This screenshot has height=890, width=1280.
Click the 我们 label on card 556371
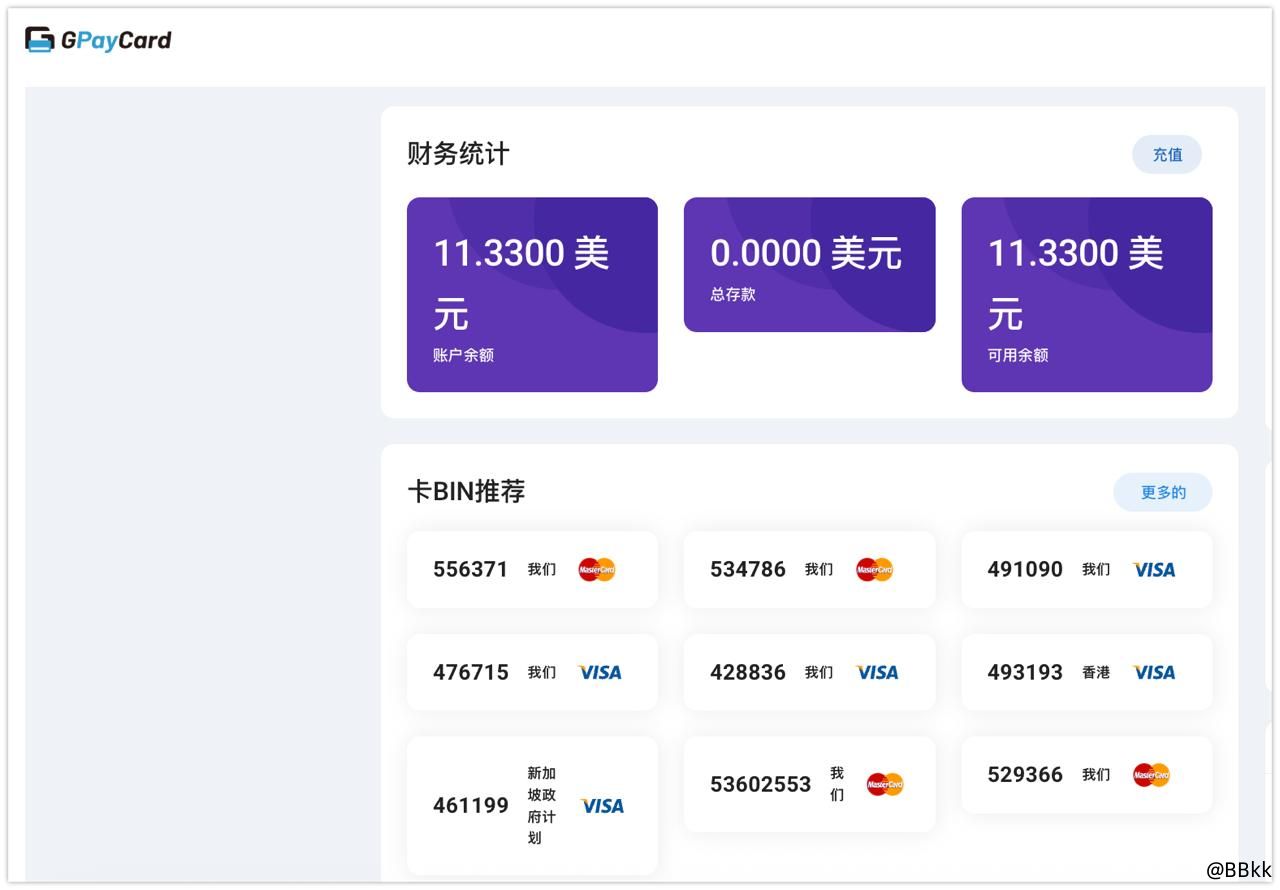click(x=542, y=570)
